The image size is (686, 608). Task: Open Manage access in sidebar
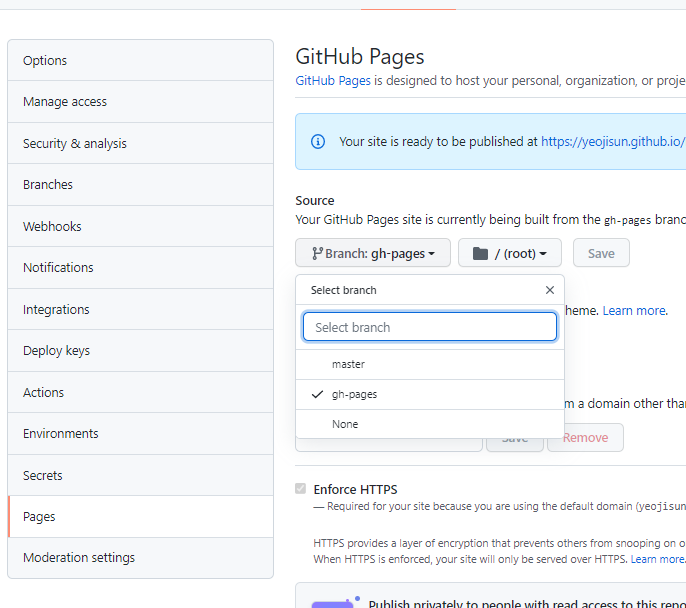point(140,101)
